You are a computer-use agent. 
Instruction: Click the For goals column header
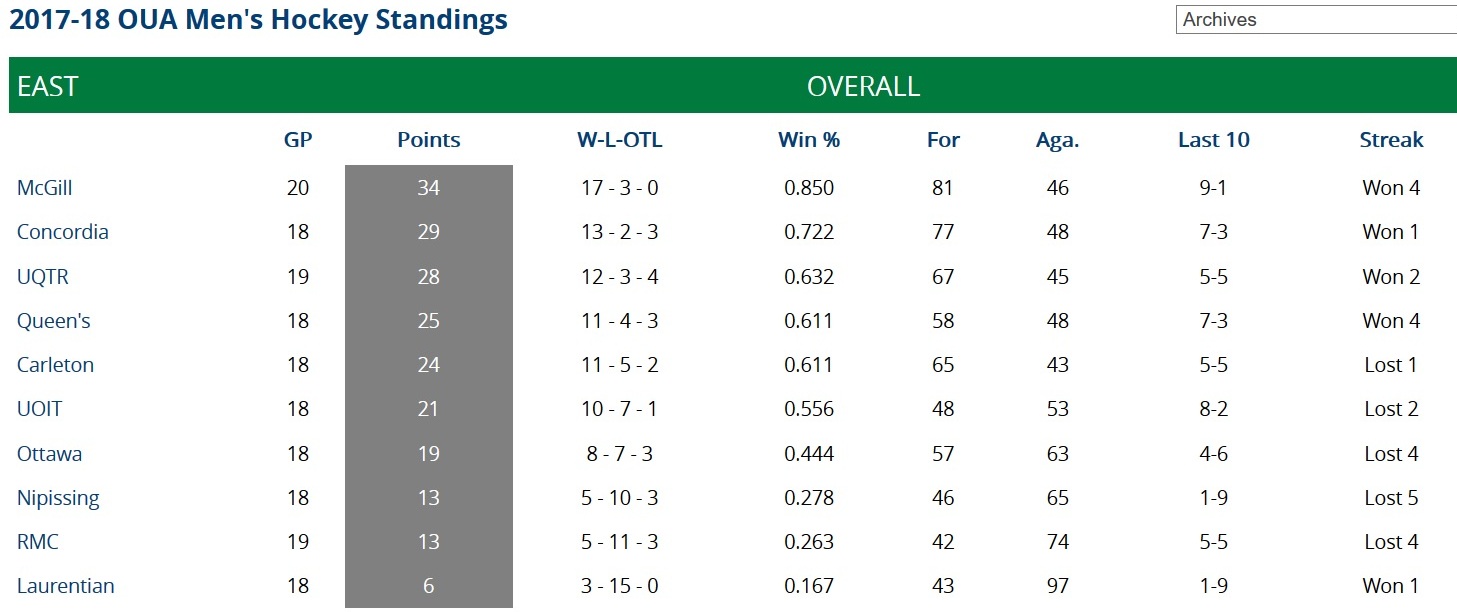coord(943,140)
